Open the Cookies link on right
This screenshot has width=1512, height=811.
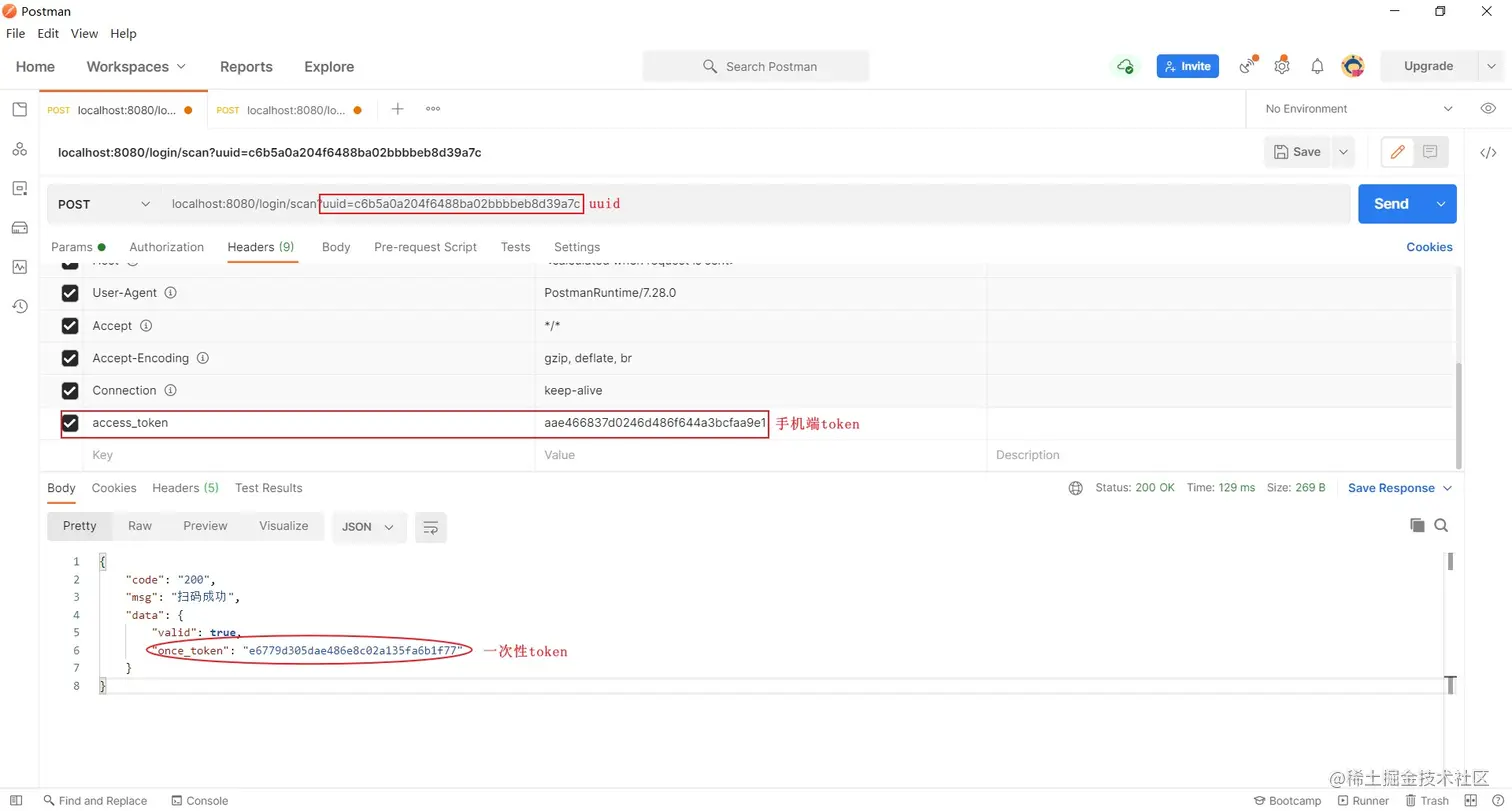click(1429, 247)
